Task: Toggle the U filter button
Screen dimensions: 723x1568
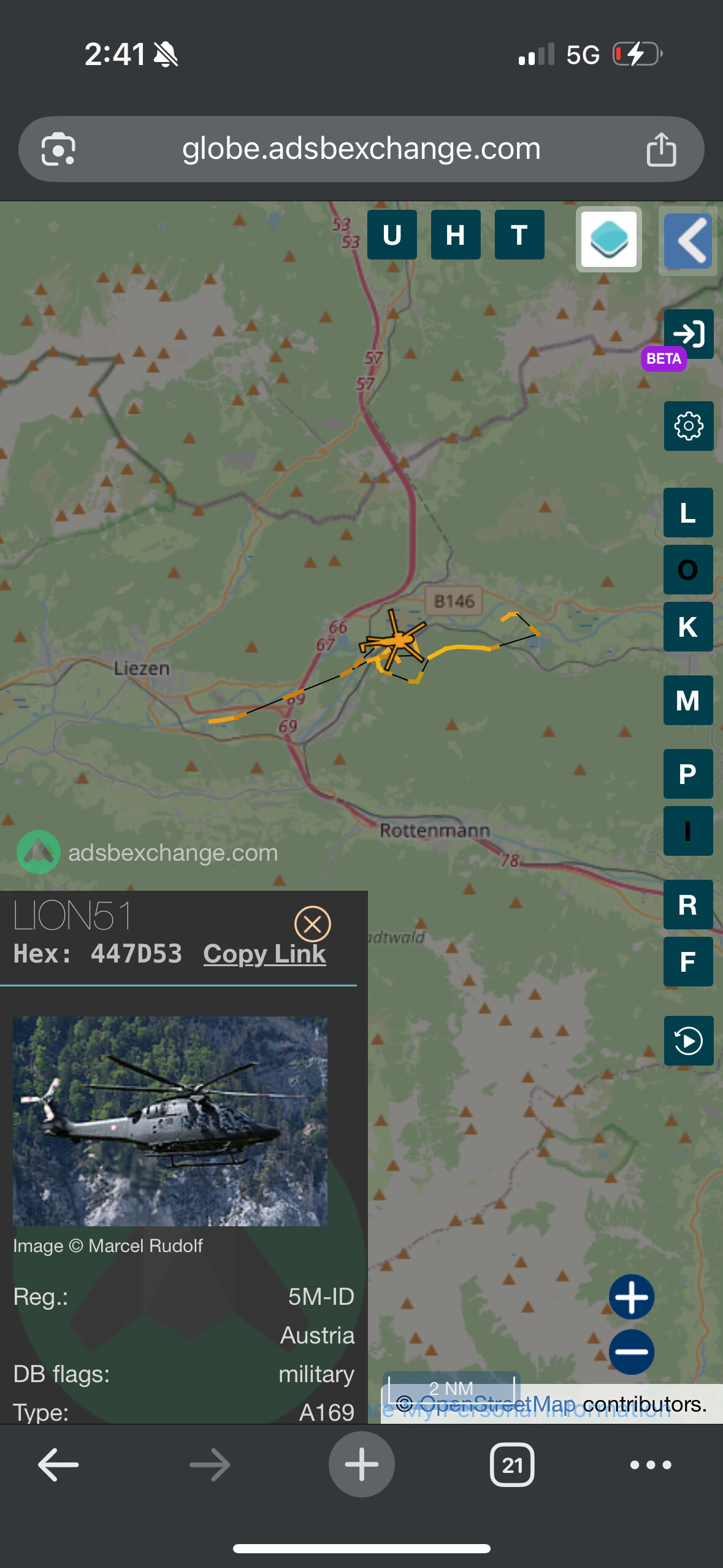Action: [392, 234]
